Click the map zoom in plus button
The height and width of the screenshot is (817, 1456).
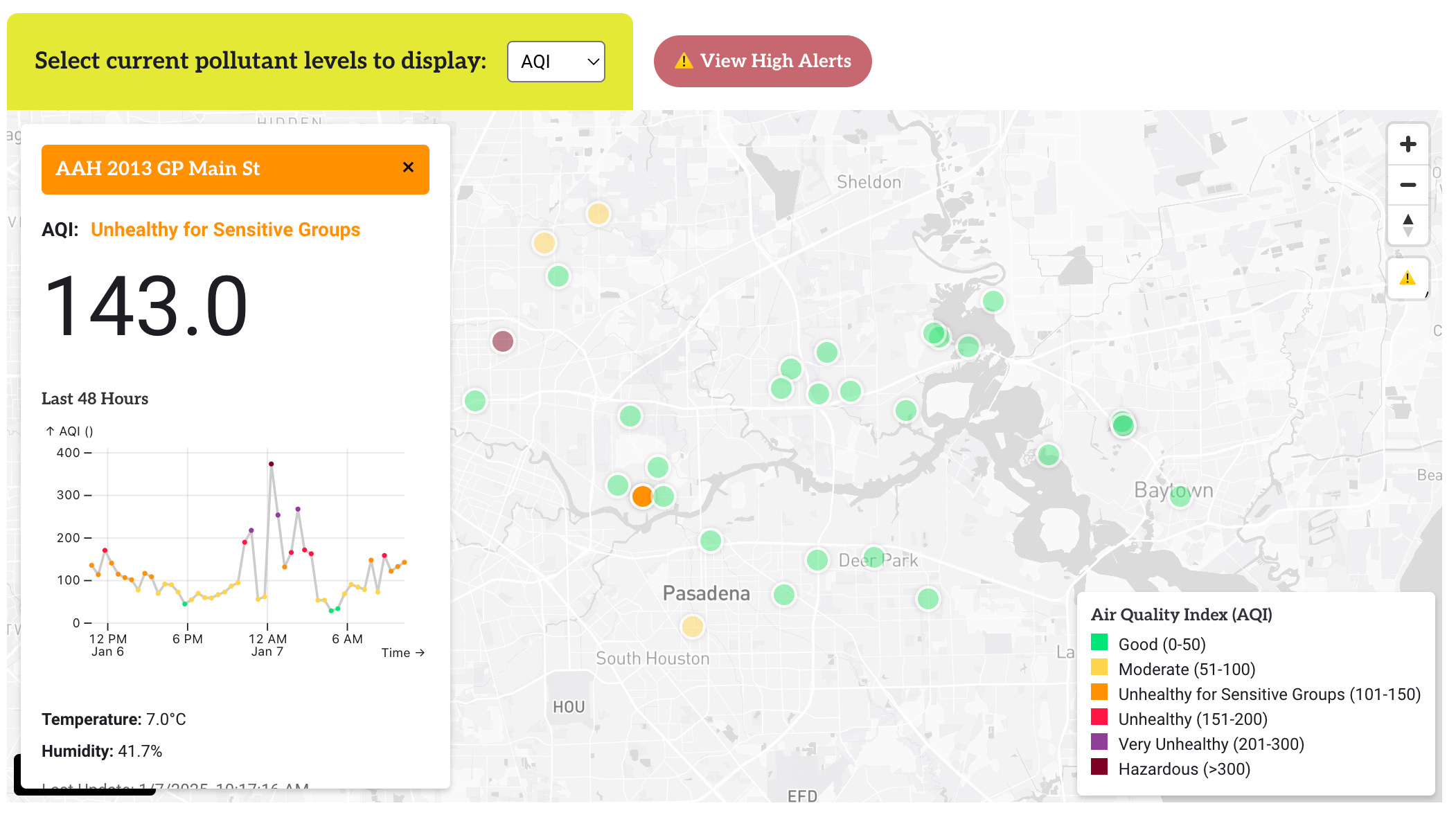[1408, 145]
